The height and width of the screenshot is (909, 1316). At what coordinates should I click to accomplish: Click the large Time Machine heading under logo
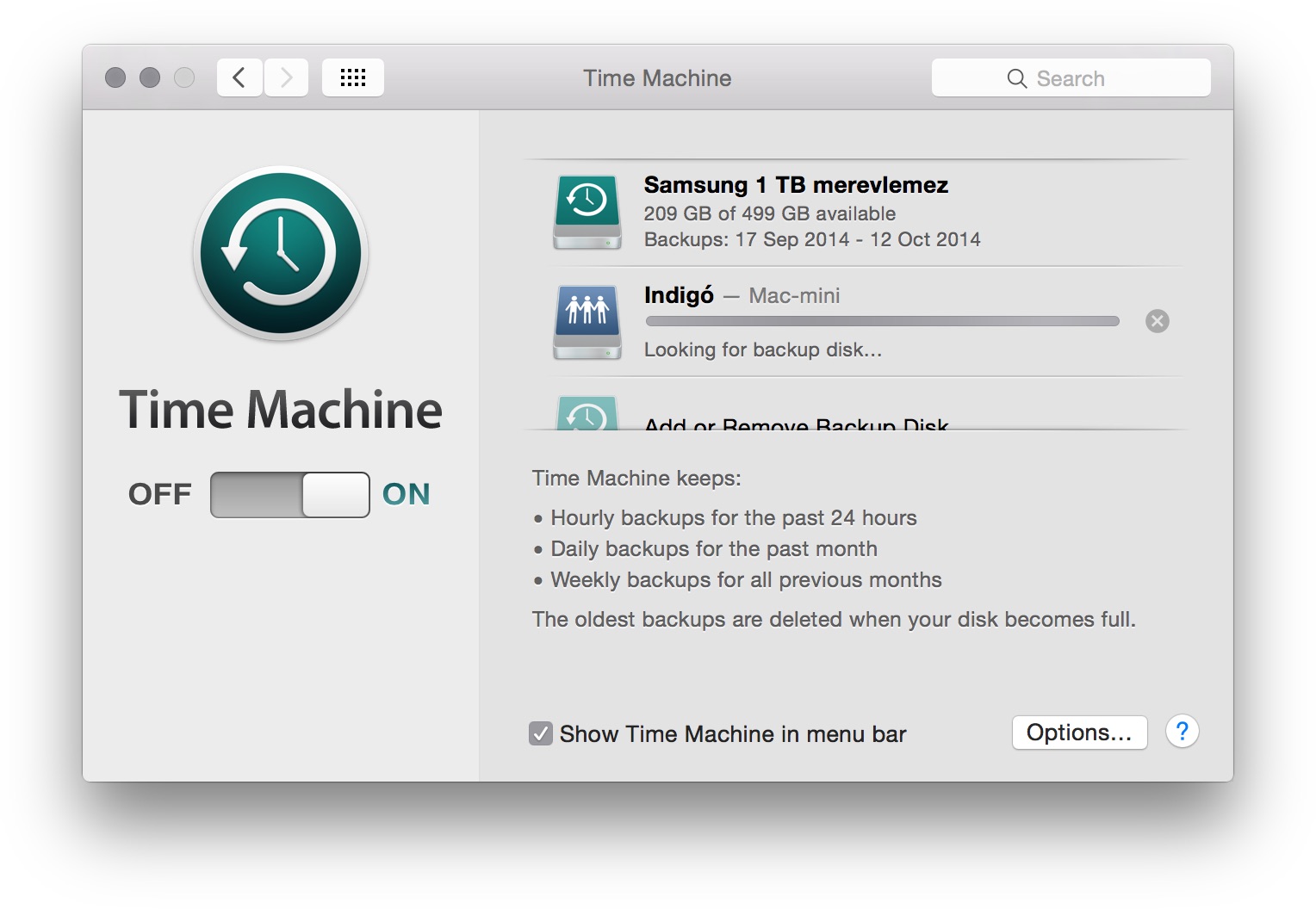point(281,409)
